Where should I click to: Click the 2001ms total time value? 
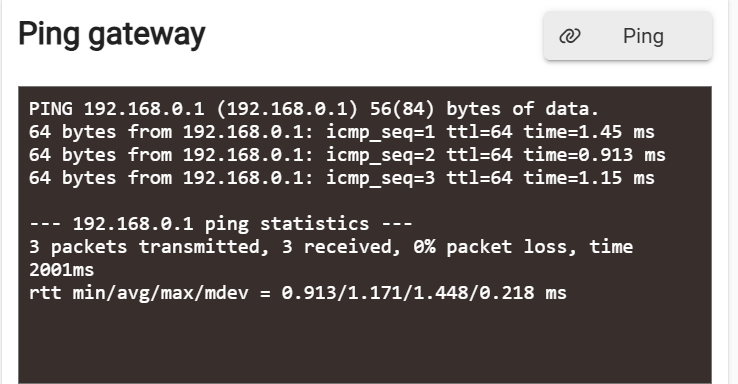point(62,270)
